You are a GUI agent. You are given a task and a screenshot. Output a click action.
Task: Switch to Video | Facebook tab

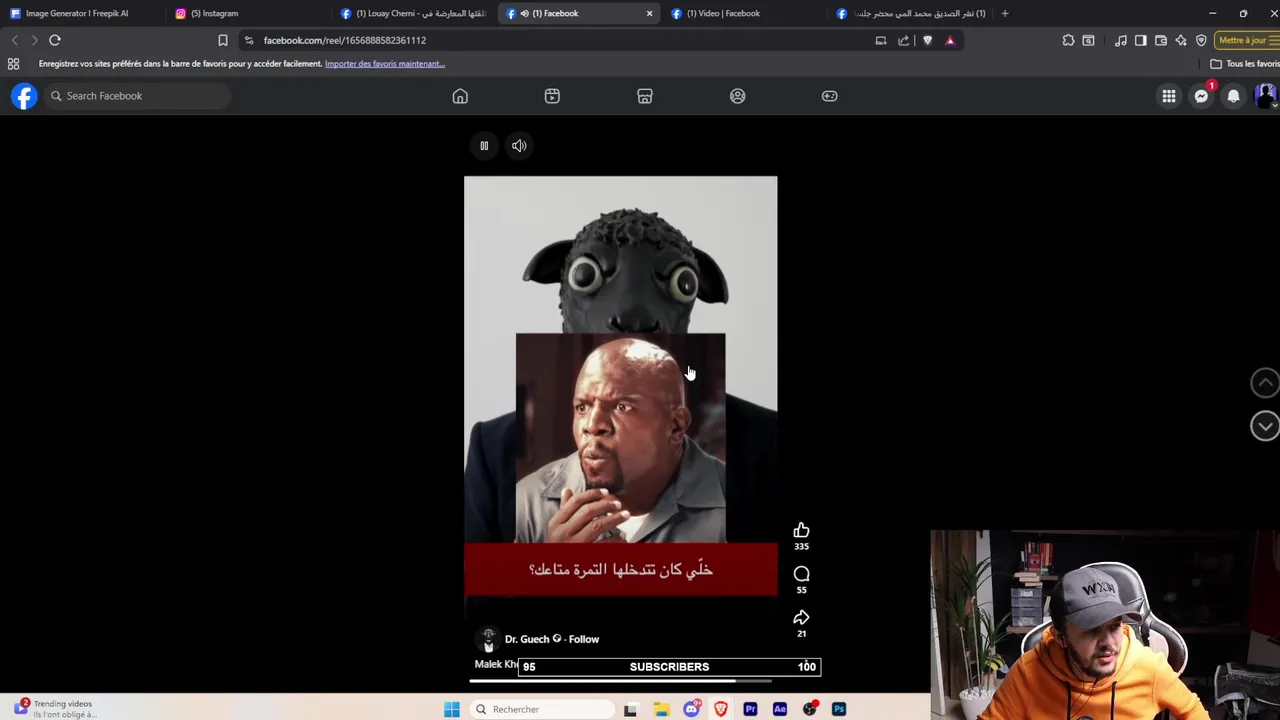[x=745, y=13]
